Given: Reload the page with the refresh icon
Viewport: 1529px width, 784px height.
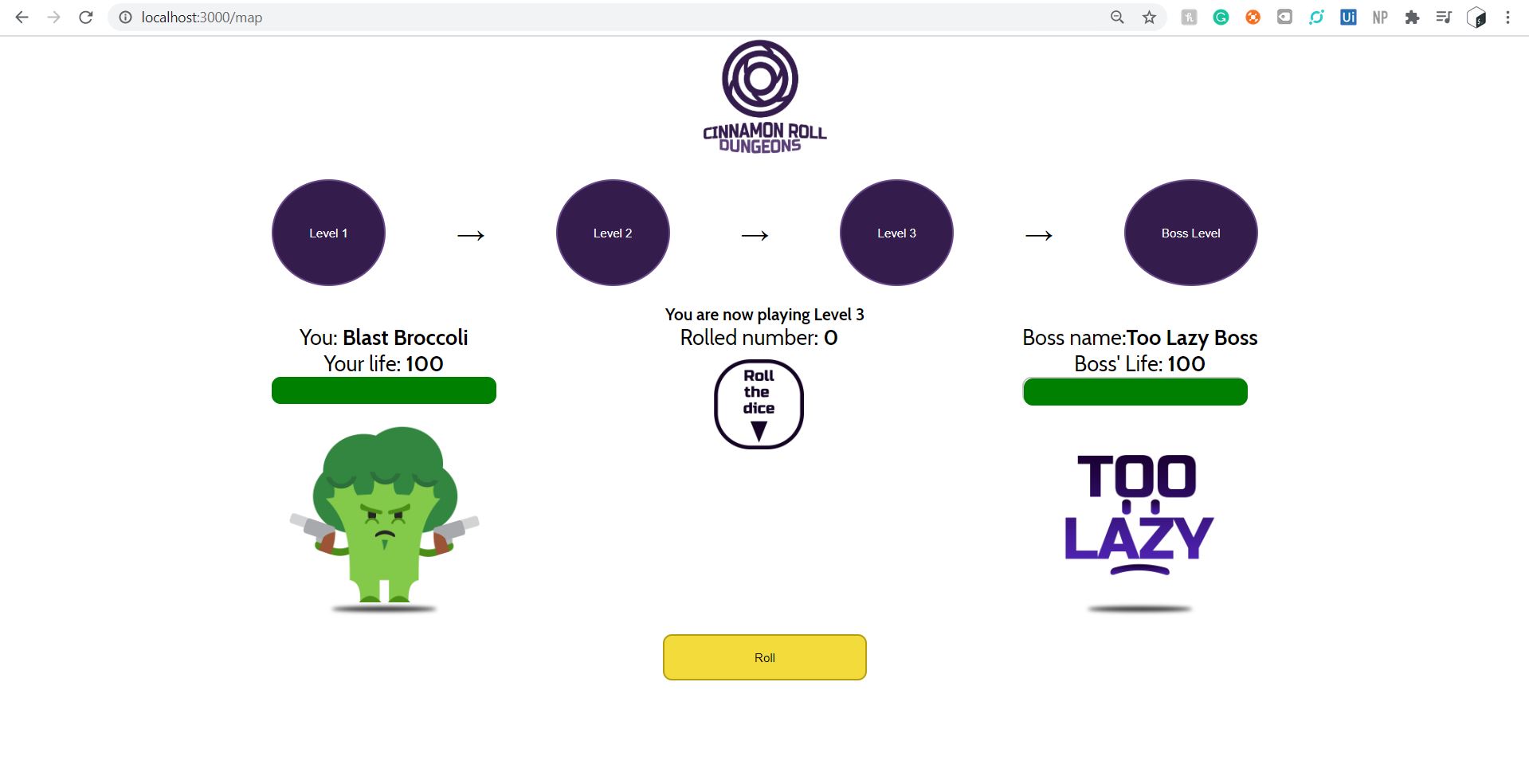Looking at the screenshot, I should point(86,18).
